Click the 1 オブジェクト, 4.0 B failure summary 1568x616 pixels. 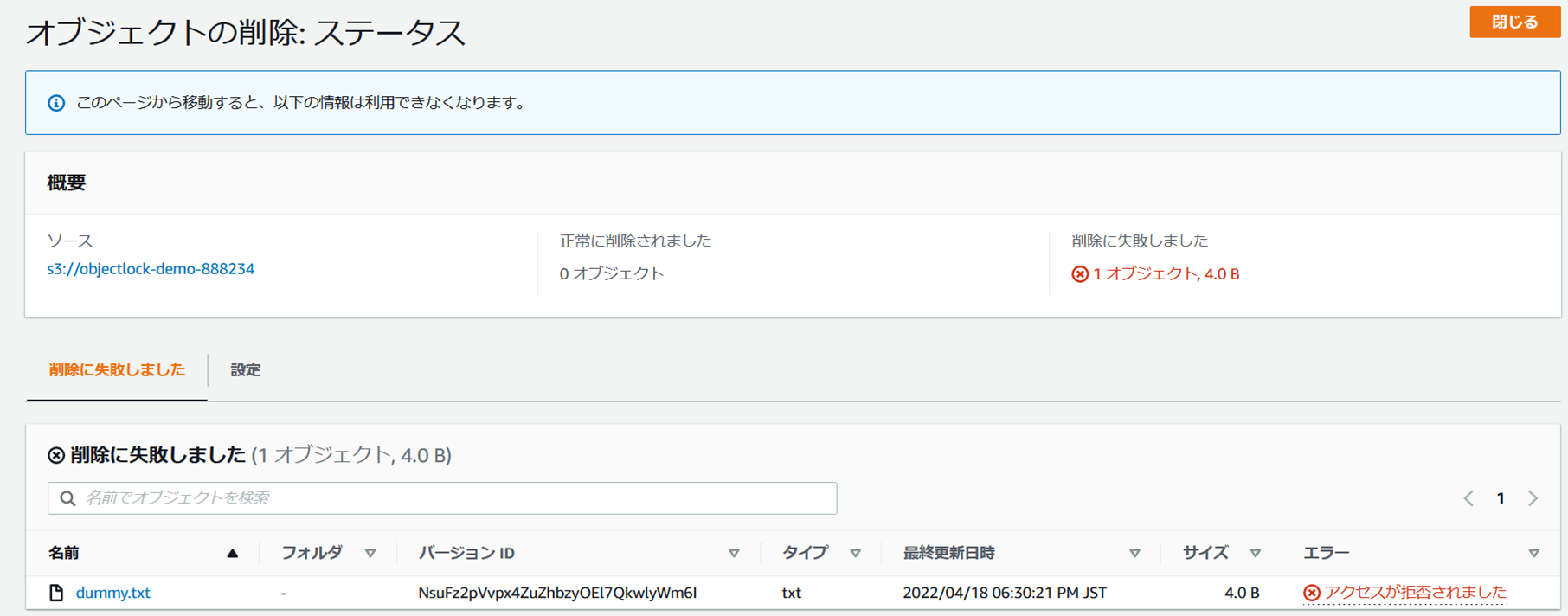point(1166,274)
